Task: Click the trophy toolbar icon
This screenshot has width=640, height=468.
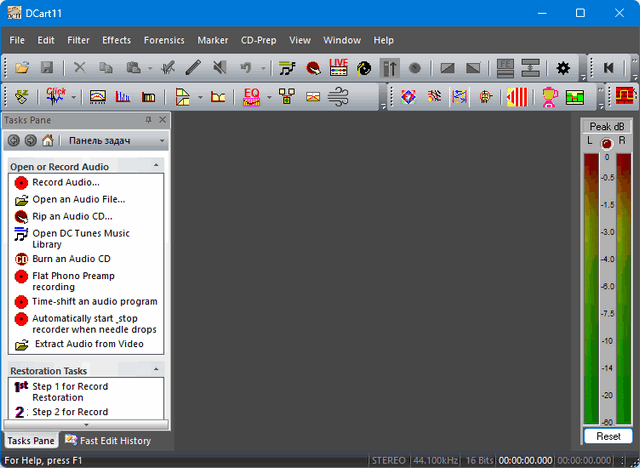Action: 549,97
